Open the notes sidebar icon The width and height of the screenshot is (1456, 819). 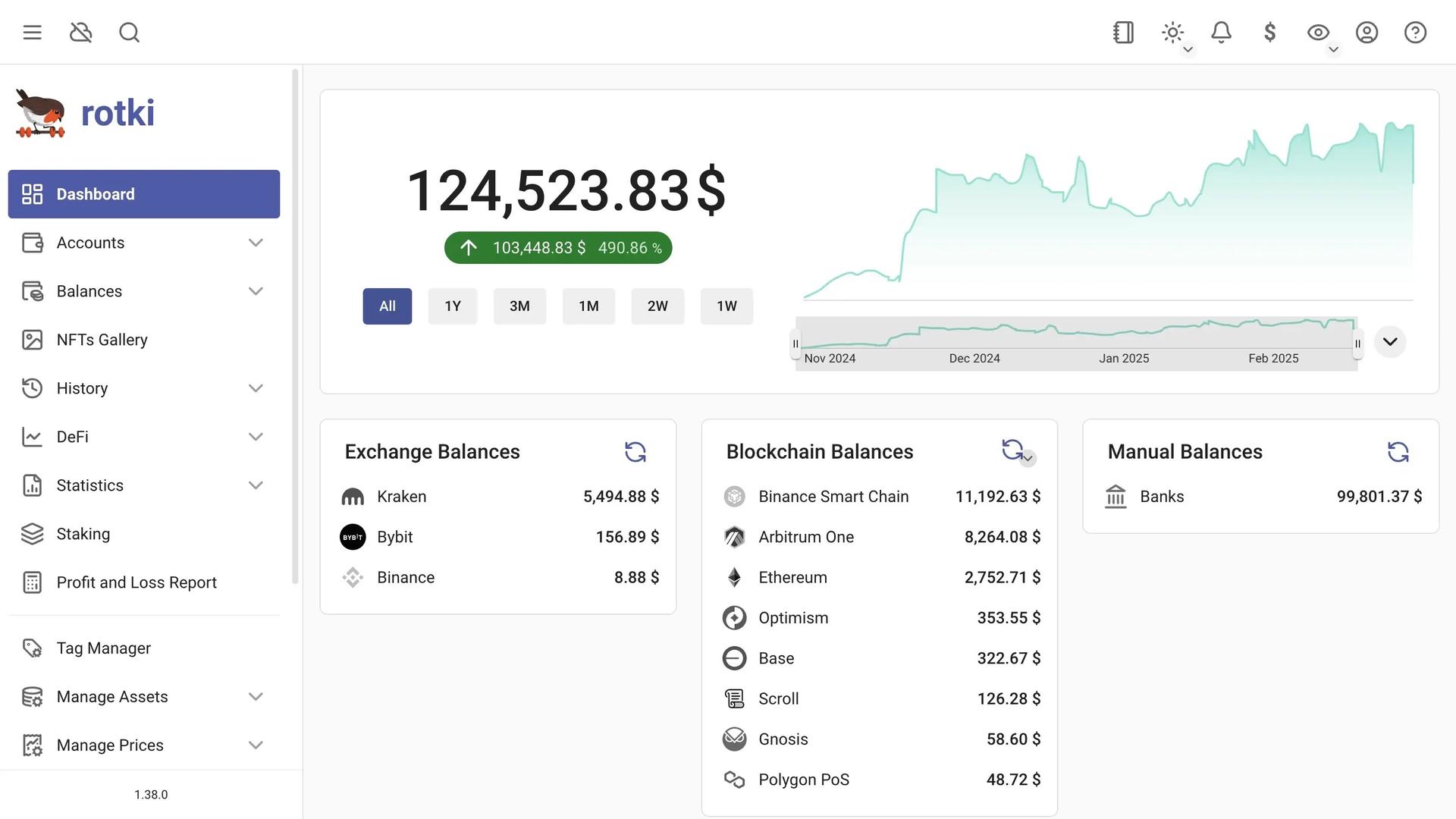point(1123,33)
